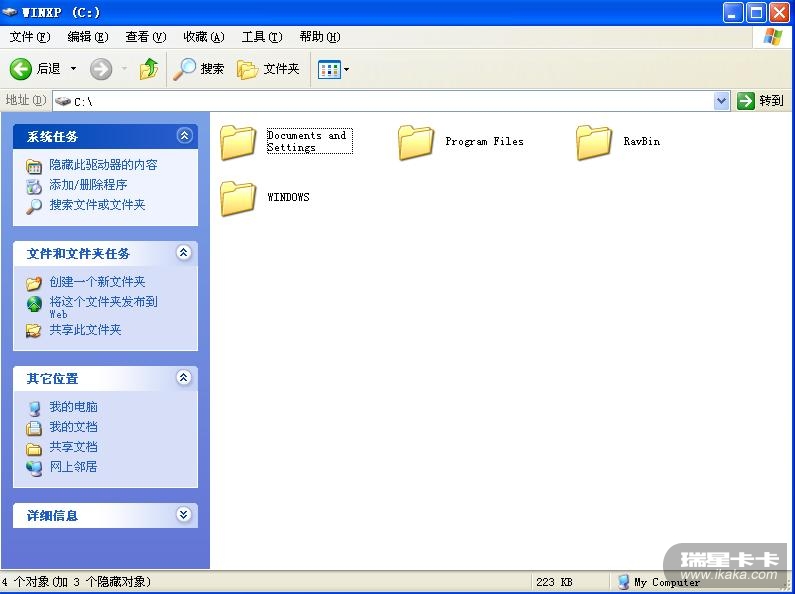Click the green Back arrow button

click(x=21, y=69)
